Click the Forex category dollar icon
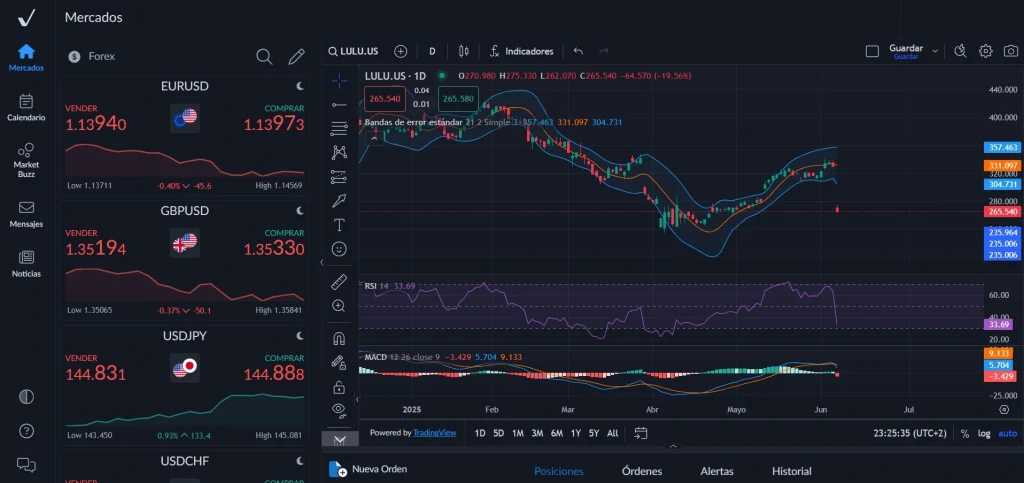1024x483 pixels. click(x=74, y=57)
